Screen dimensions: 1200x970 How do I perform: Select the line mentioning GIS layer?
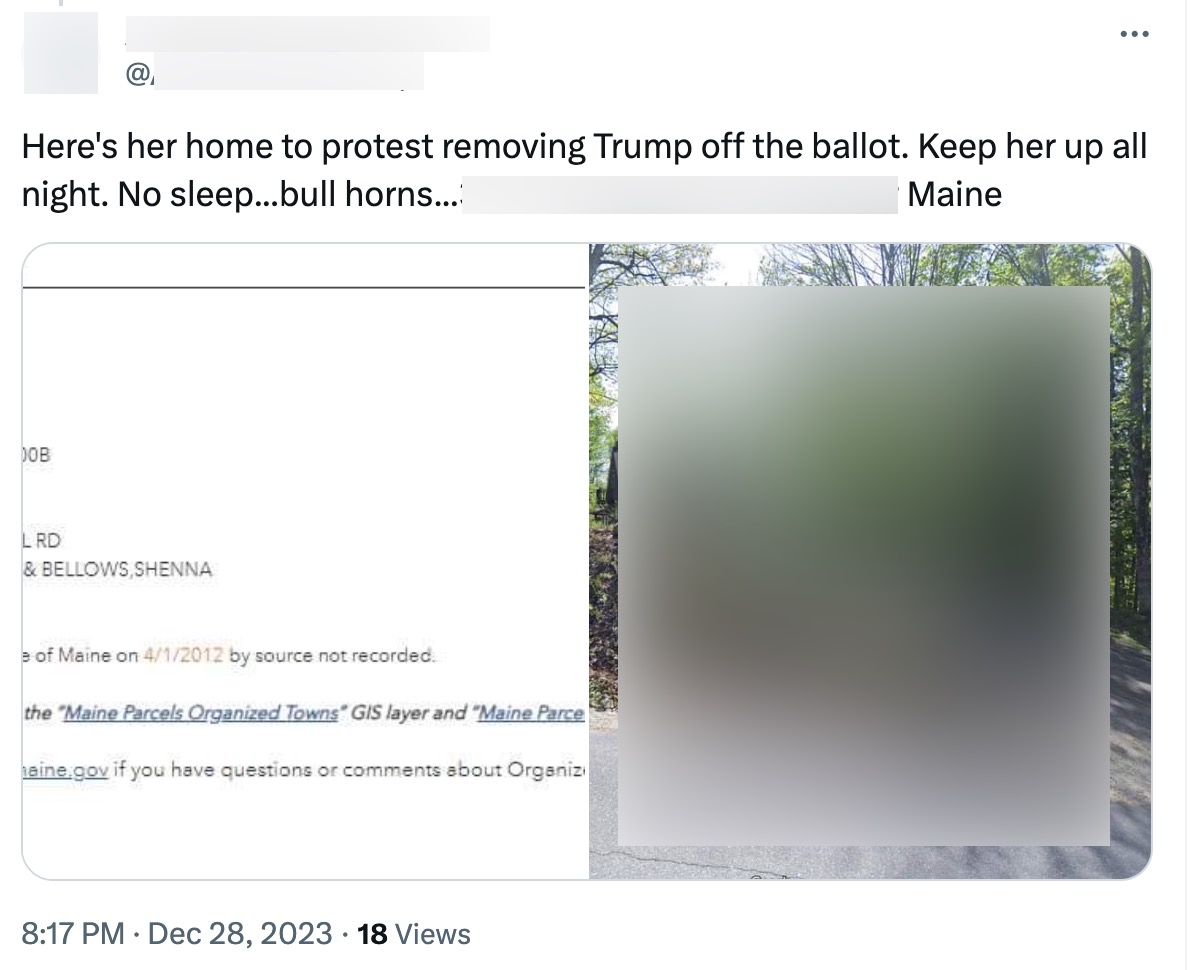pyautogui.click(x=303, y=713)
